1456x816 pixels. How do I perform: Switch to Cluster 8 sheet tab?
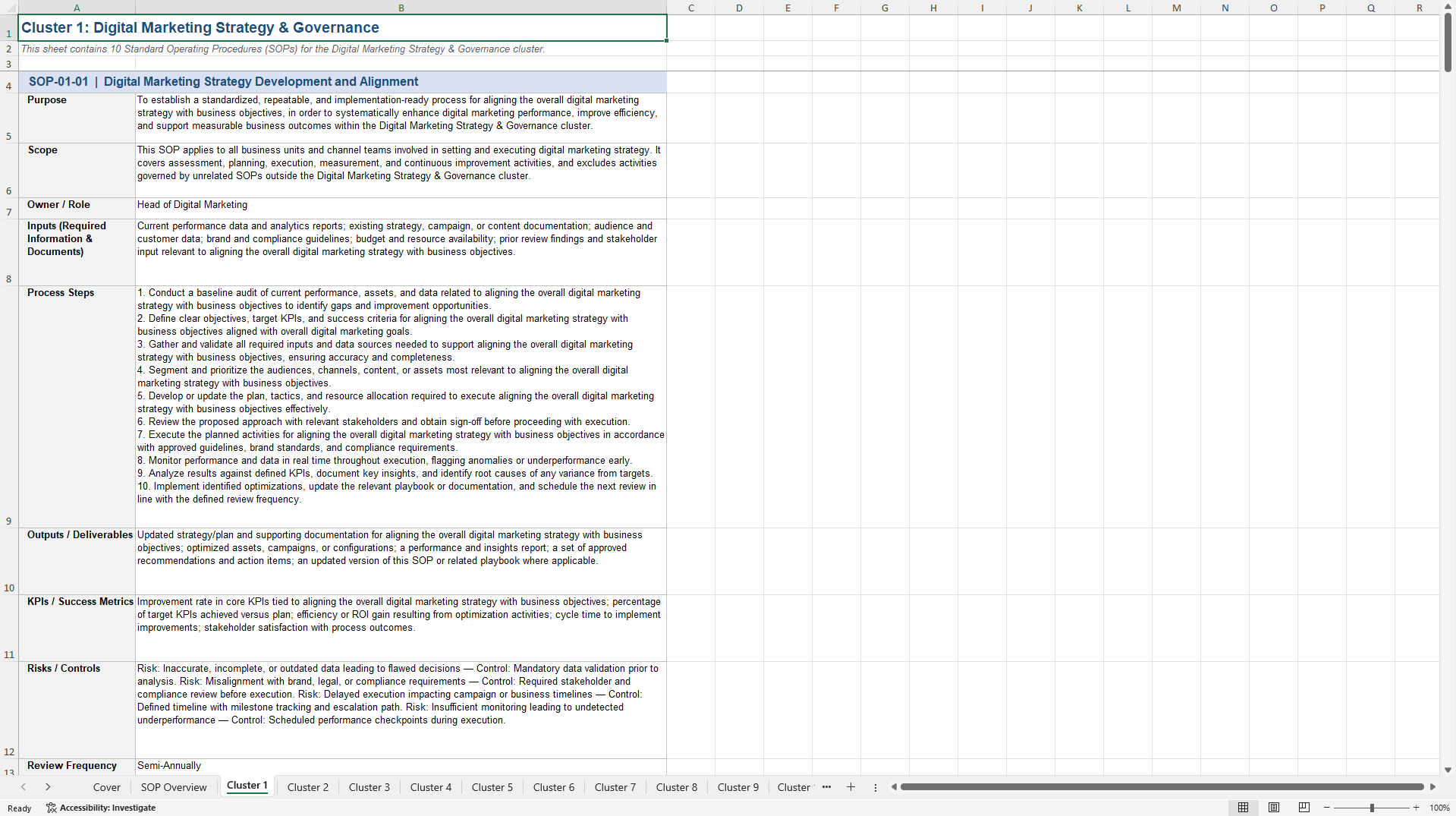[x=677, y=787]
